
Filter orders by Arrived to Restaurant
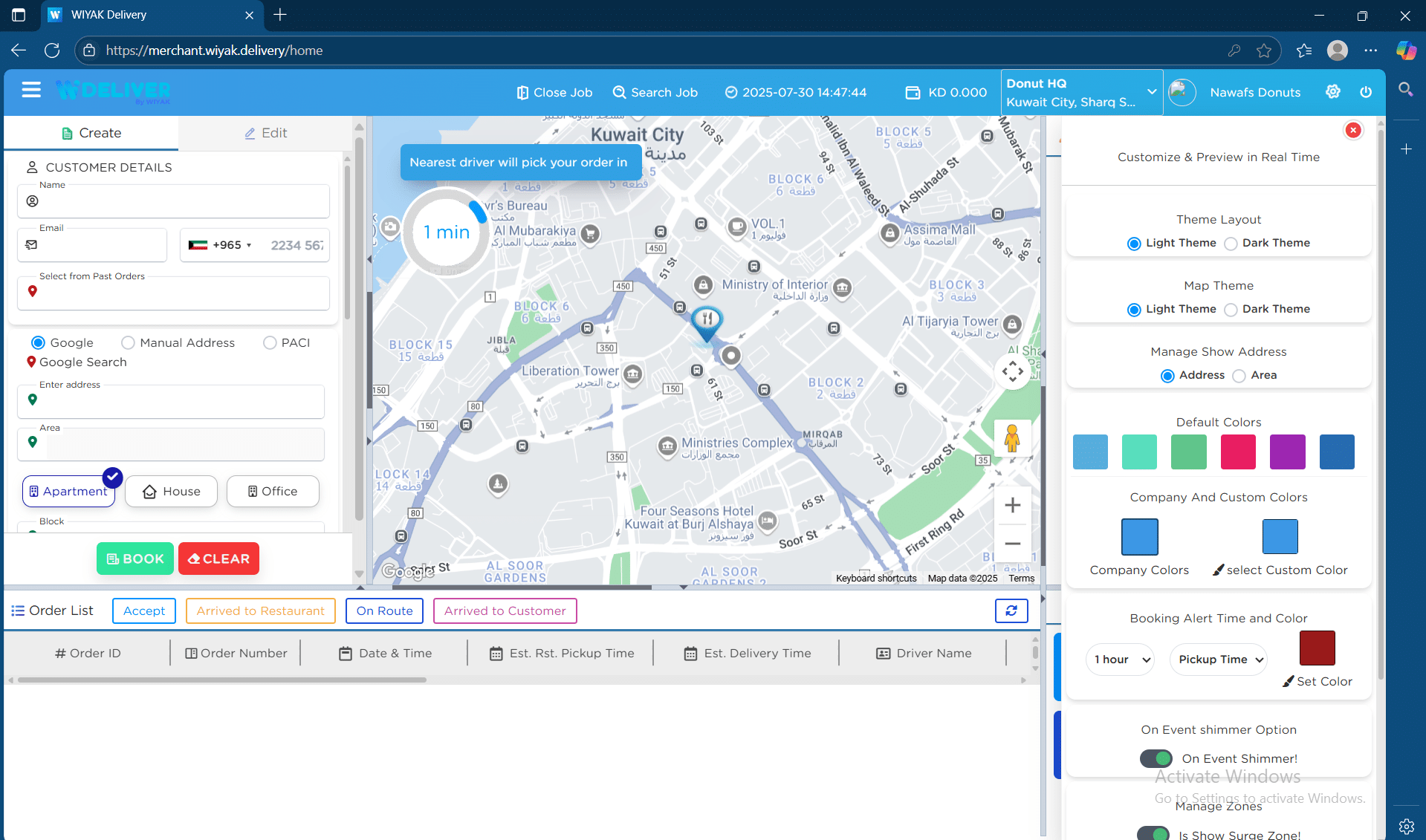(260, 611)
